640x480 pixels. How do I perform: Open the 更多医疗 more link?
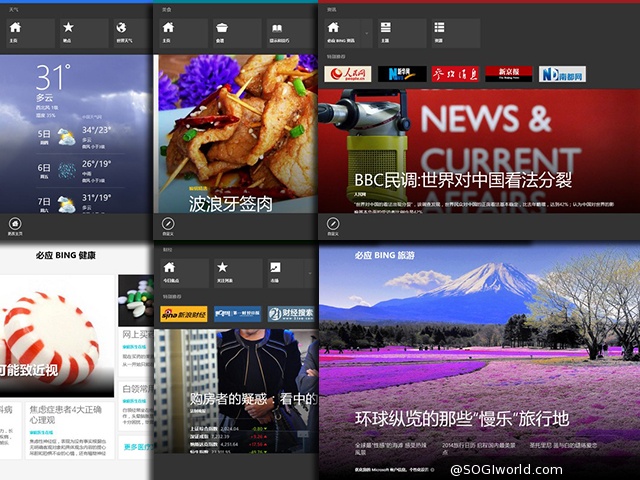(x=139, y=447)
